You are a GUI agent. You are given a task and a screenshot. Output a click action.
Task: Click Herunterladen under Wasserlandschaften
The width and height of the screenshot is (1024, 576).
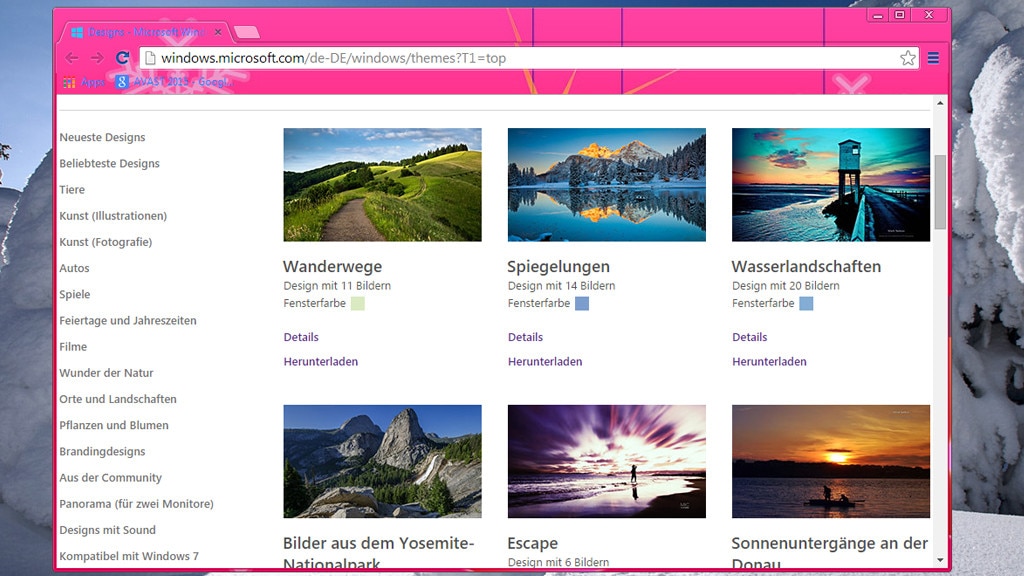(x=769, y=362)
